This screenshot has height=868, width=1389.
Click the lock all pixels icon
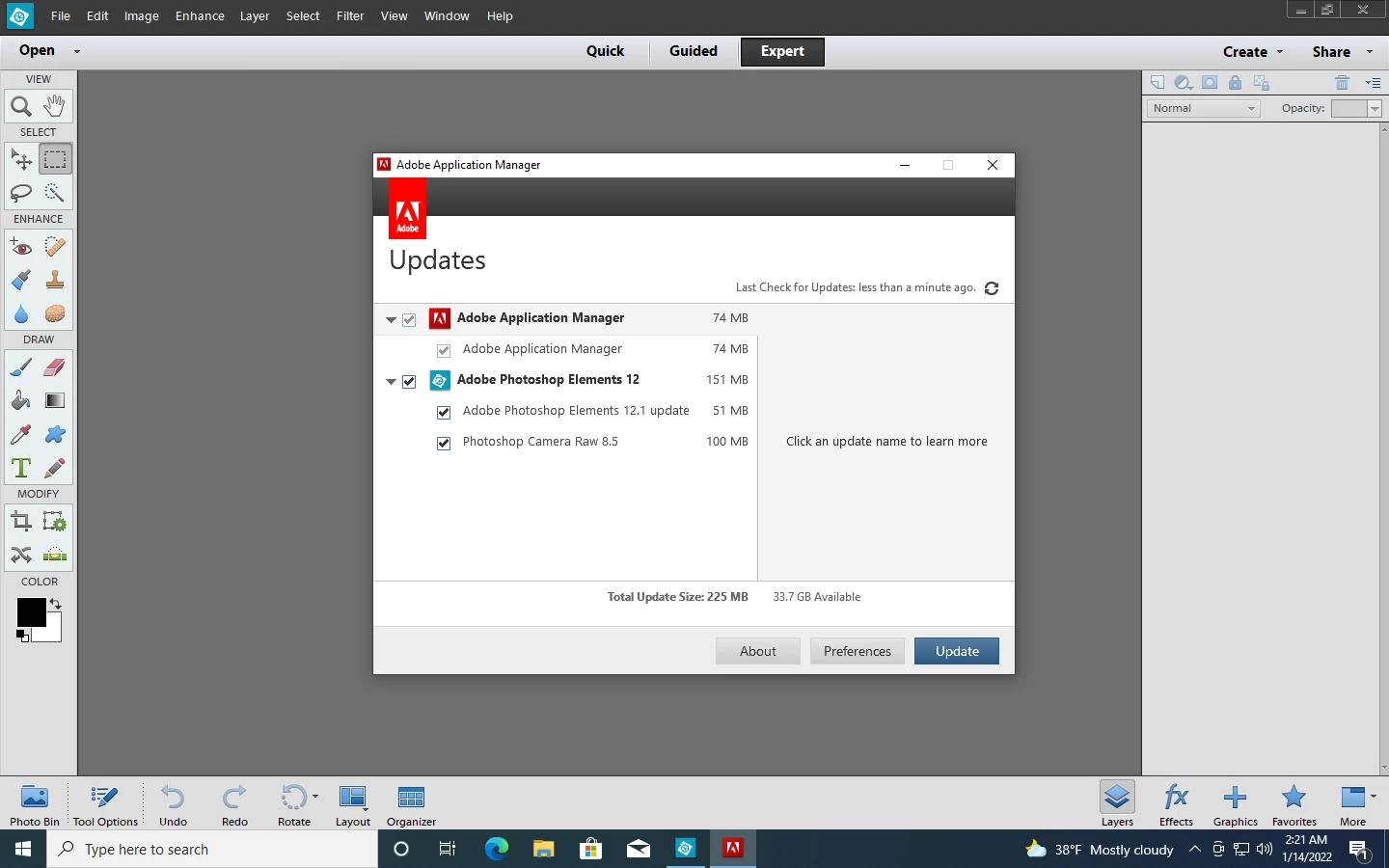coord(1235,83)
